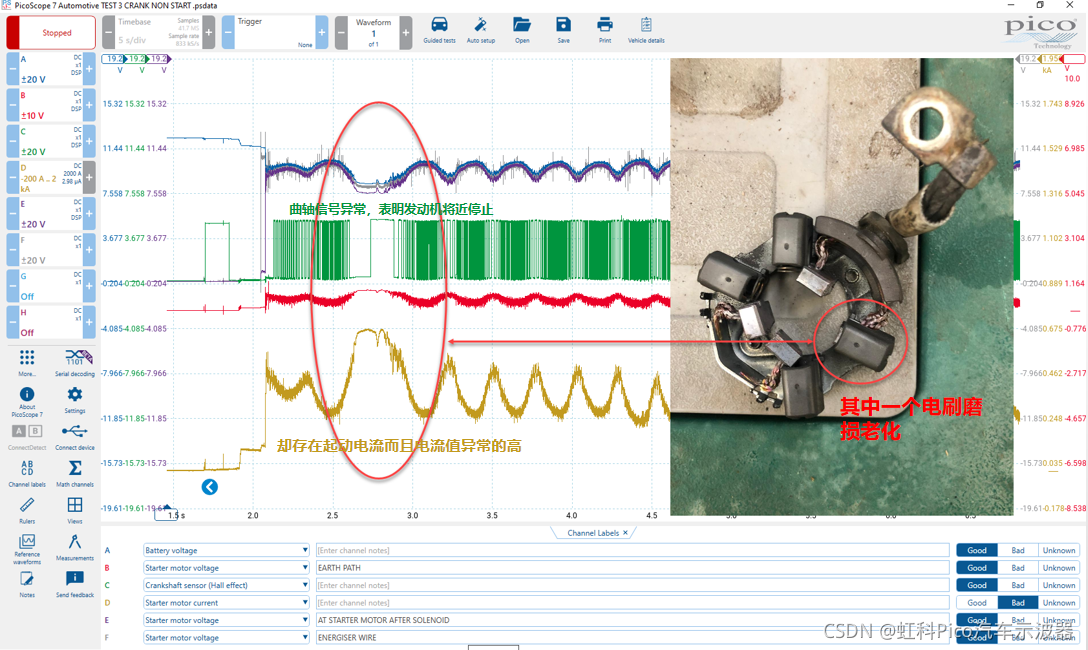Mark Channel A status as Unknown
This screenshot has height=650, width=1088.
click(x=1059, y=550)
